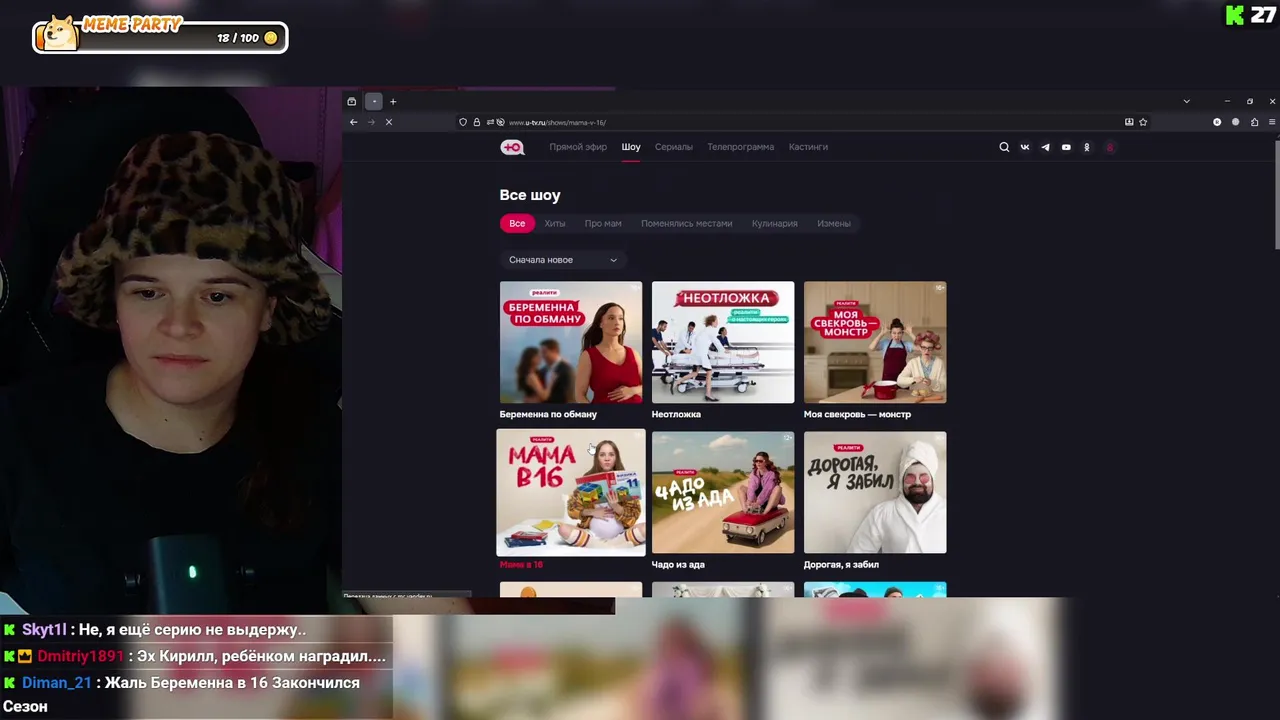Viewport: 1280px width, 720px height.
Task: Open the 'Сериалы' menu item
Action: click(x=674, y=147)
